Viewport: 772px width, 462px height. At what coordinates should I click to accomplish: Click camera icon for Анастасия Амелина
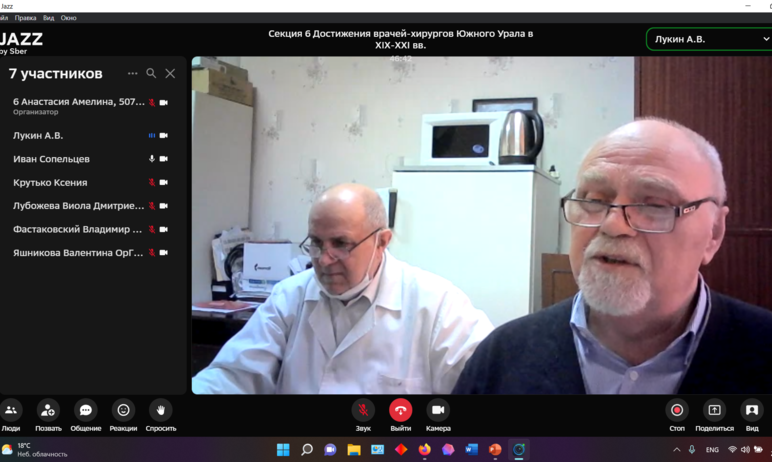163,102
